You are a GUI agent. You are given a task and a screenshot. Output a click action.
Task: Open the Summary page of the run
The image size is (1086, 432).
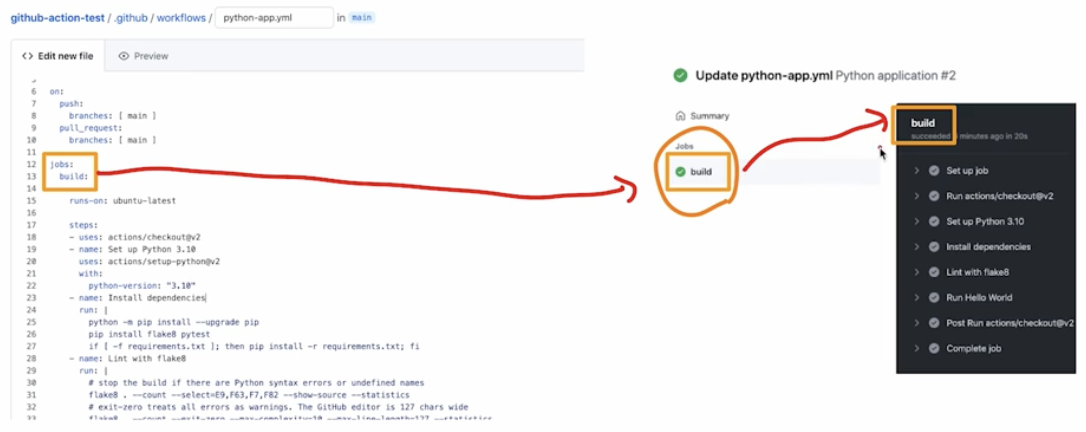click(x=702, y=116)
